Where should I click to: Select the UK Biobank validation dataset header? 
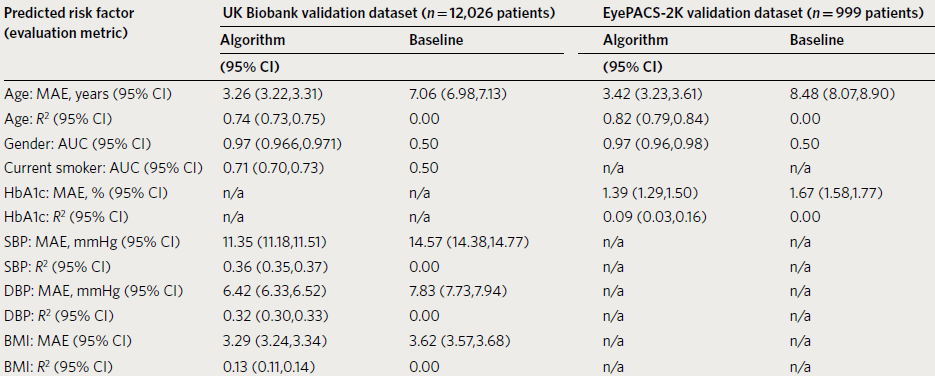[387, 13]
